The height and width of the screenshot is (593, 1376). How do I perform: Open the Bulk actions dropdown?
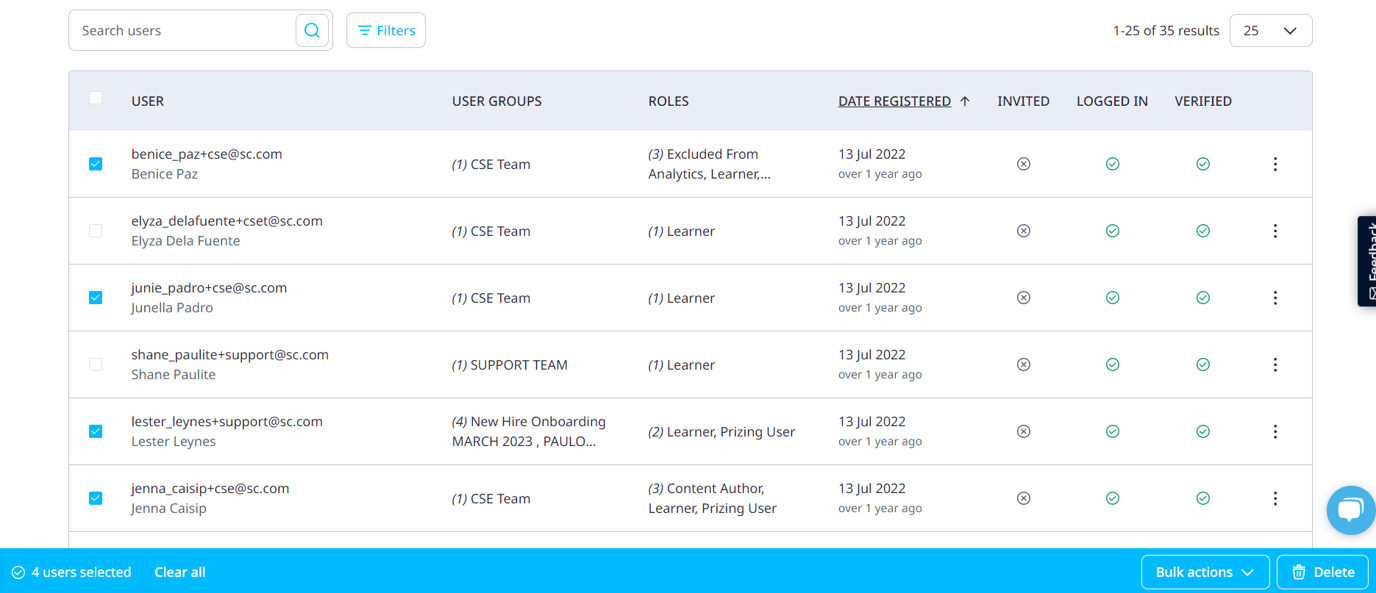(1205, 572)
